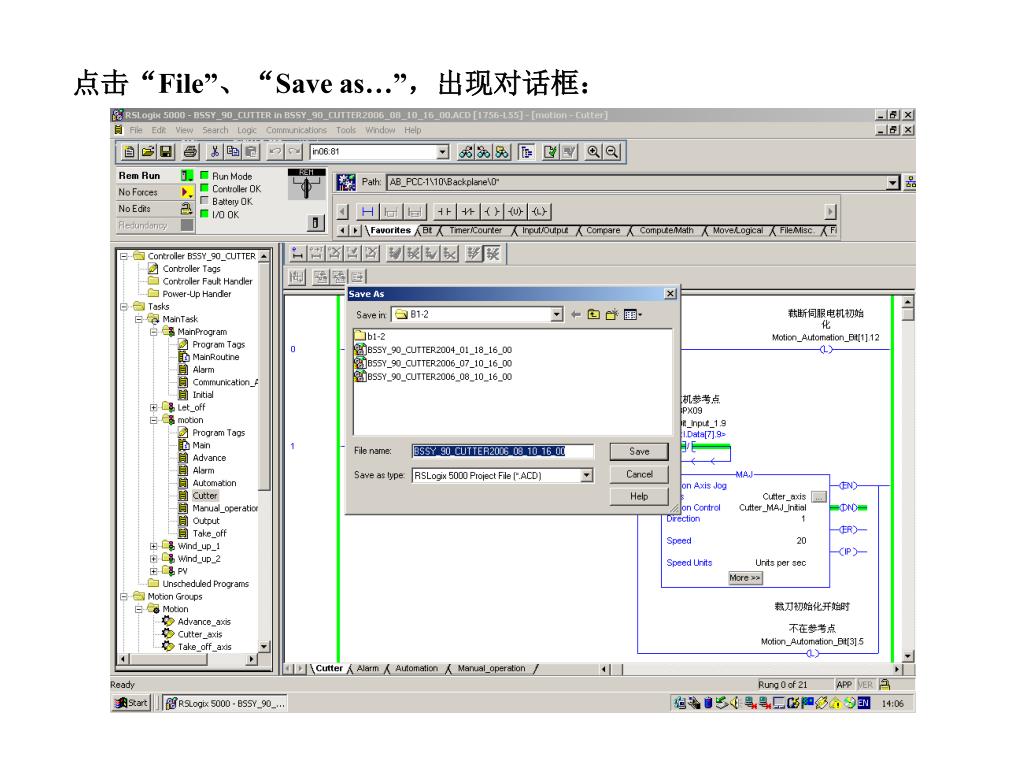Open the Communications menu

[296, 130]
